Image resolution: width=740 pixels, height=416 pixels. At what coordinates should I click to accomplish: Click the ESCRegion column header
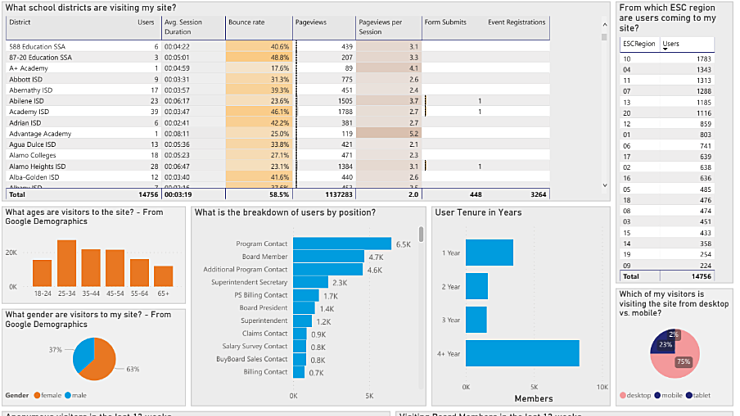638,44
